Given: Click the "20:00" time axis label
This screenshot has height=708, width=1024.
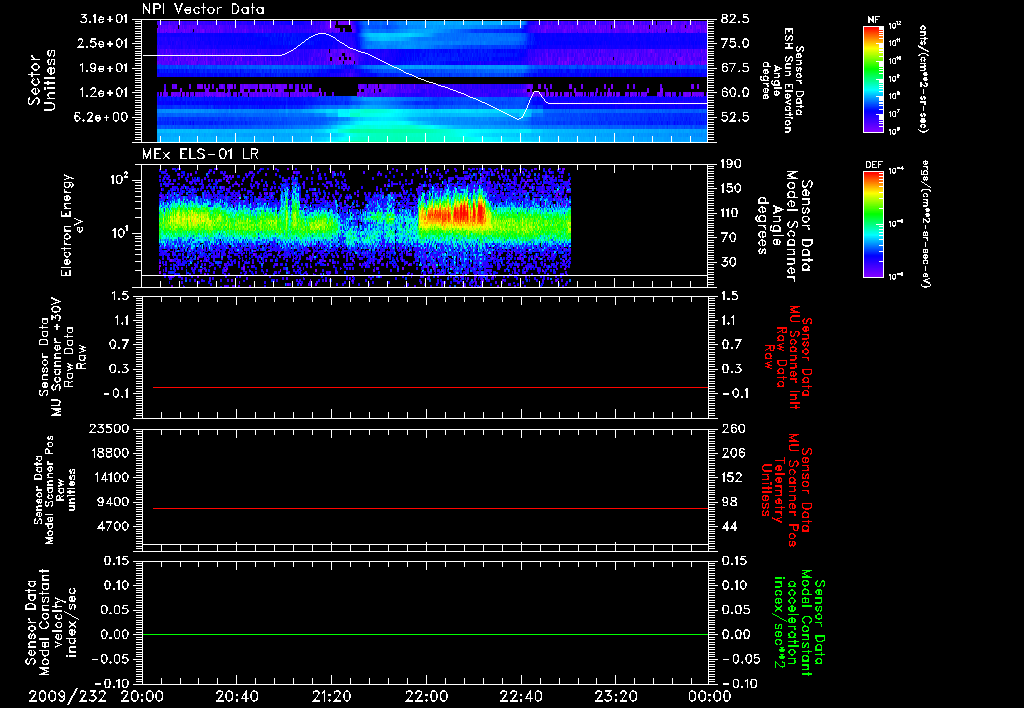Looking at the screenshot, I should 142,696.
